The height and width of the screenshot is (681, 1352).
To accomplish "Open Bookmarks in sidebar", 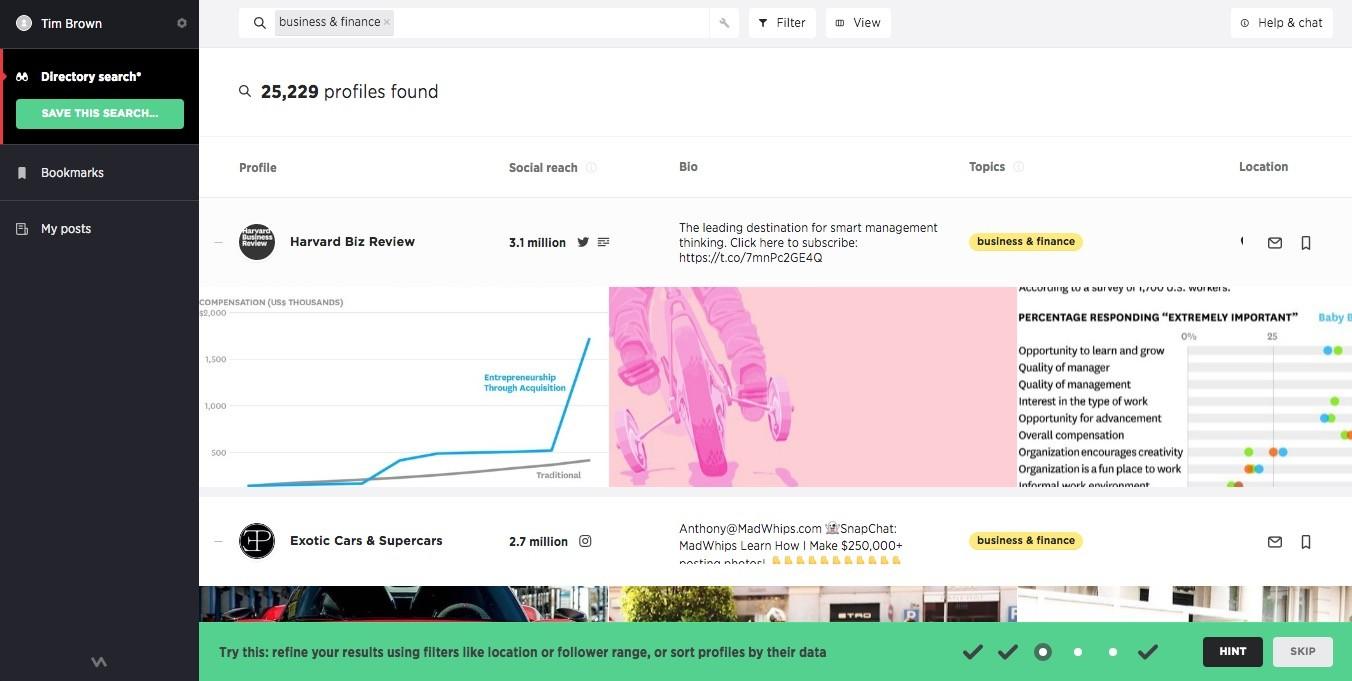I will [x=72, y=173].
